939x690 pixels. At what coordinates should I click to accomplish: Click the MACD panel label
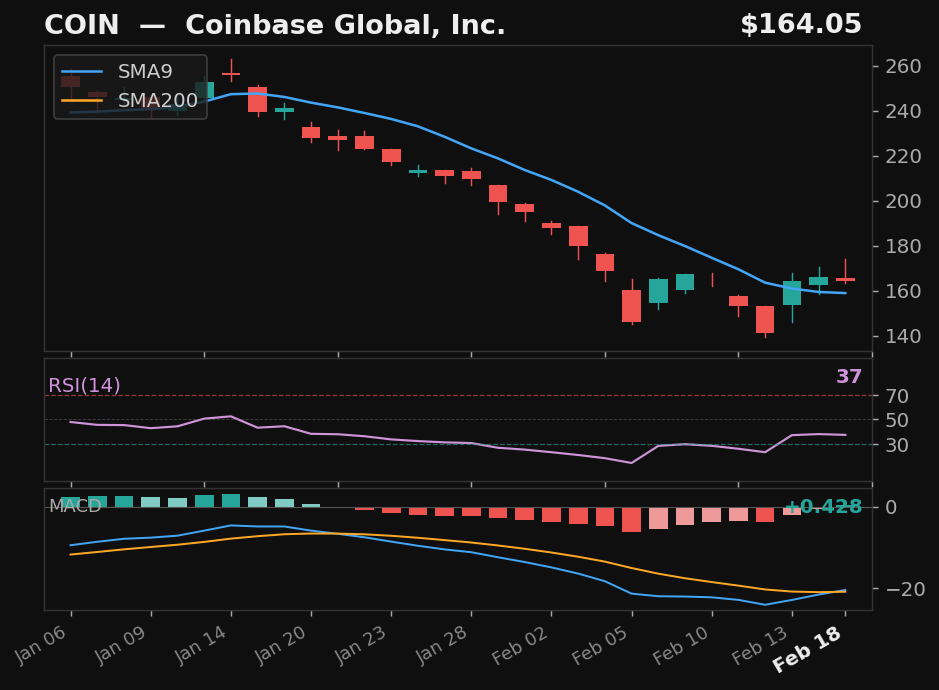tap(75, 506)
